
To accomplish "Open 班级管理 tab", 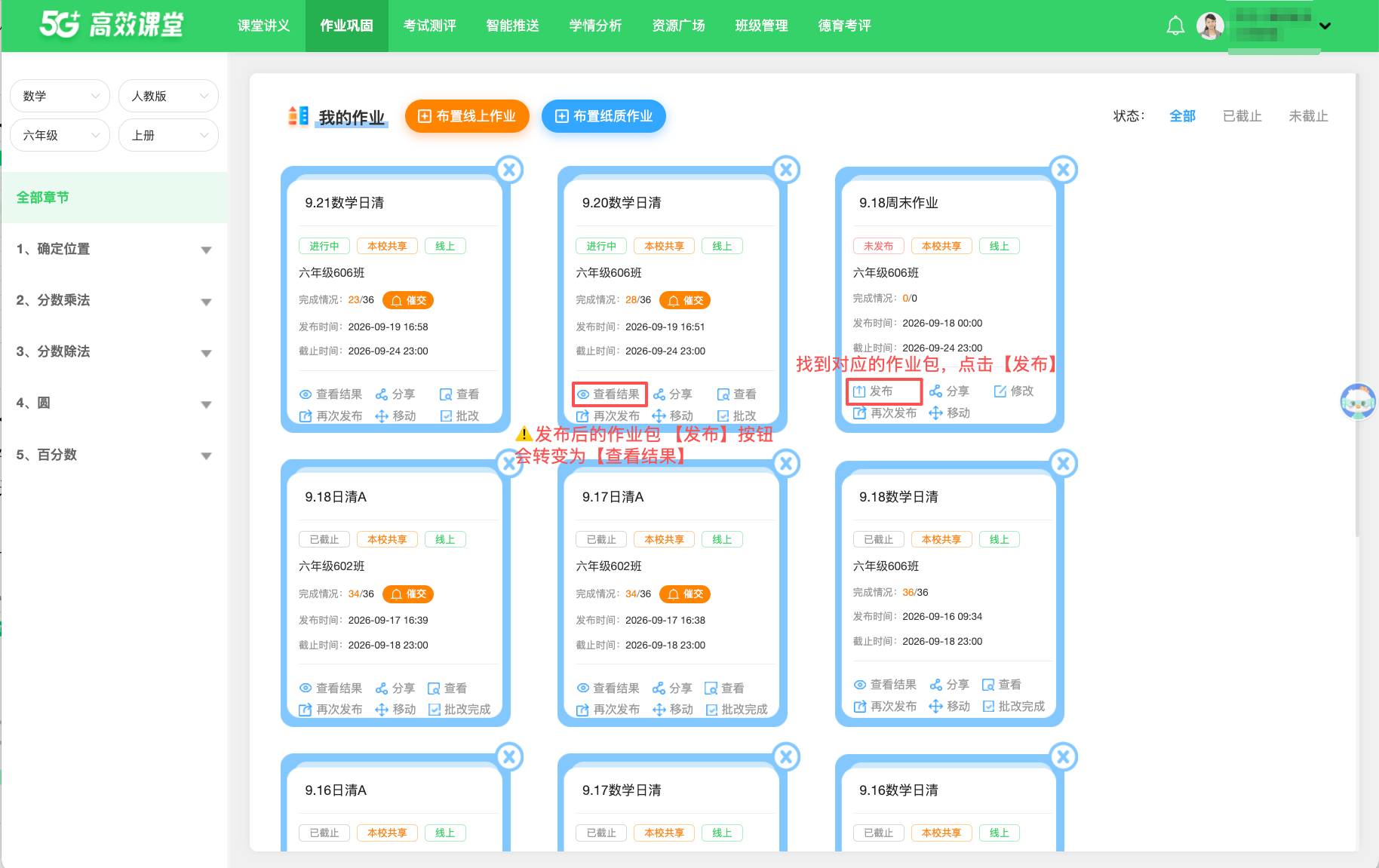I will 762,26.
